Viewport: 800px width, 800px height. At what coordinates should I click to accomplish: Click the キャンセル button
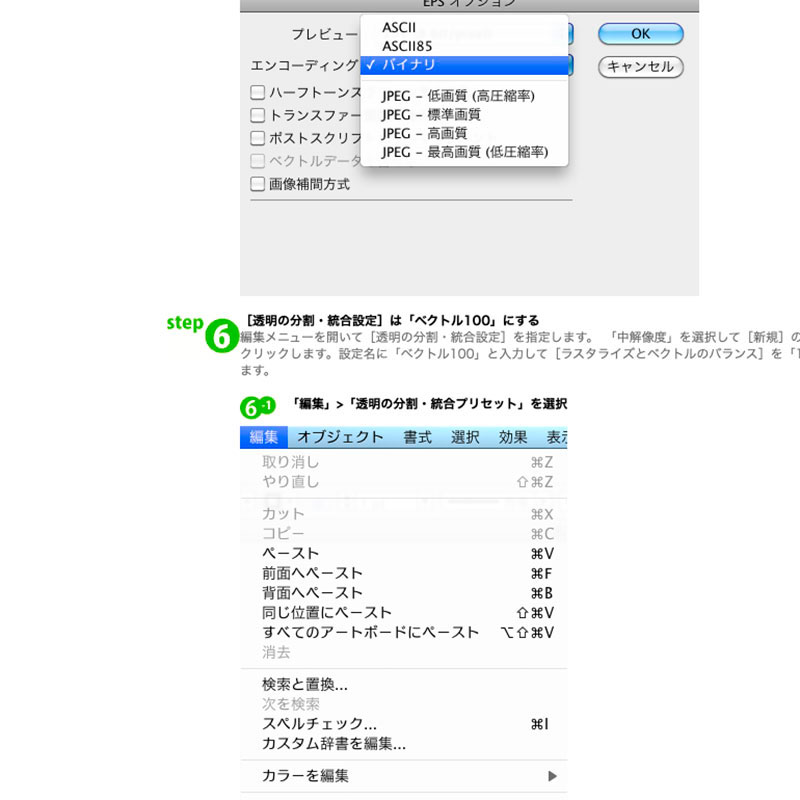click(x=640, y=67)
